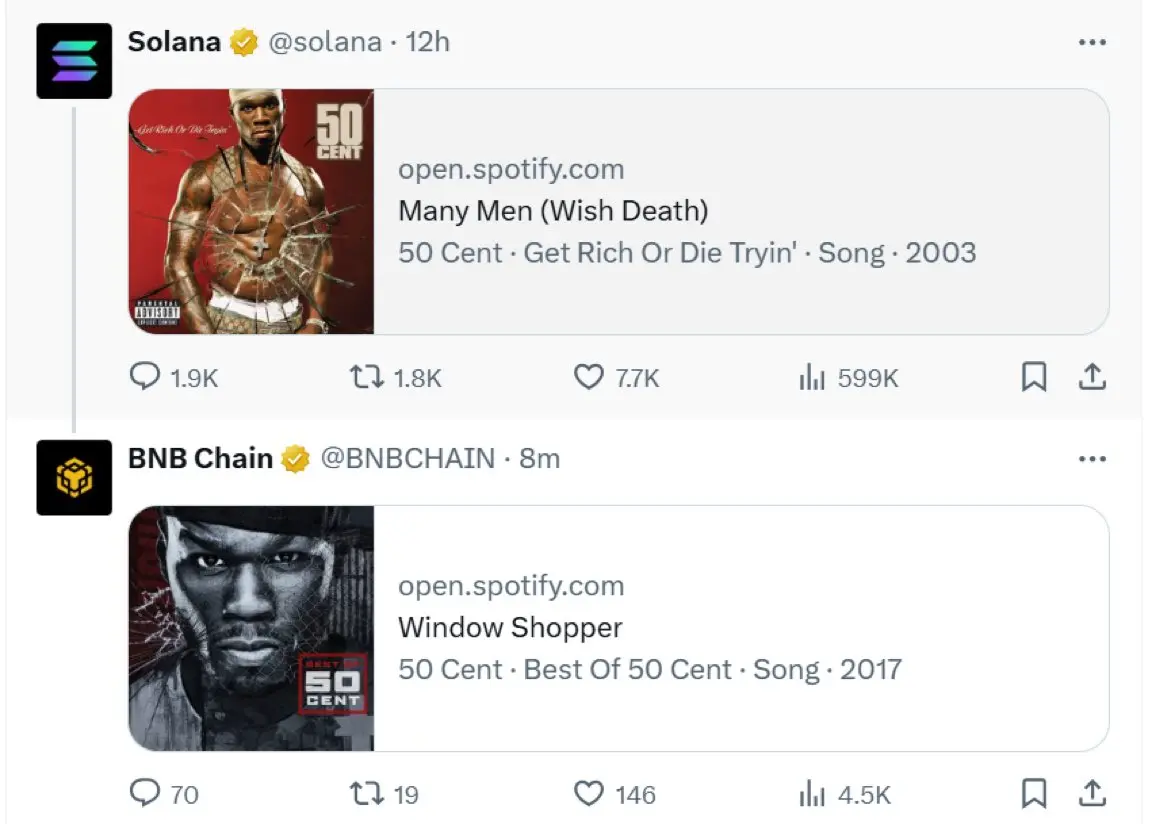Share Solana's tweet
Screen dimensions: 1152x824
1093,377
